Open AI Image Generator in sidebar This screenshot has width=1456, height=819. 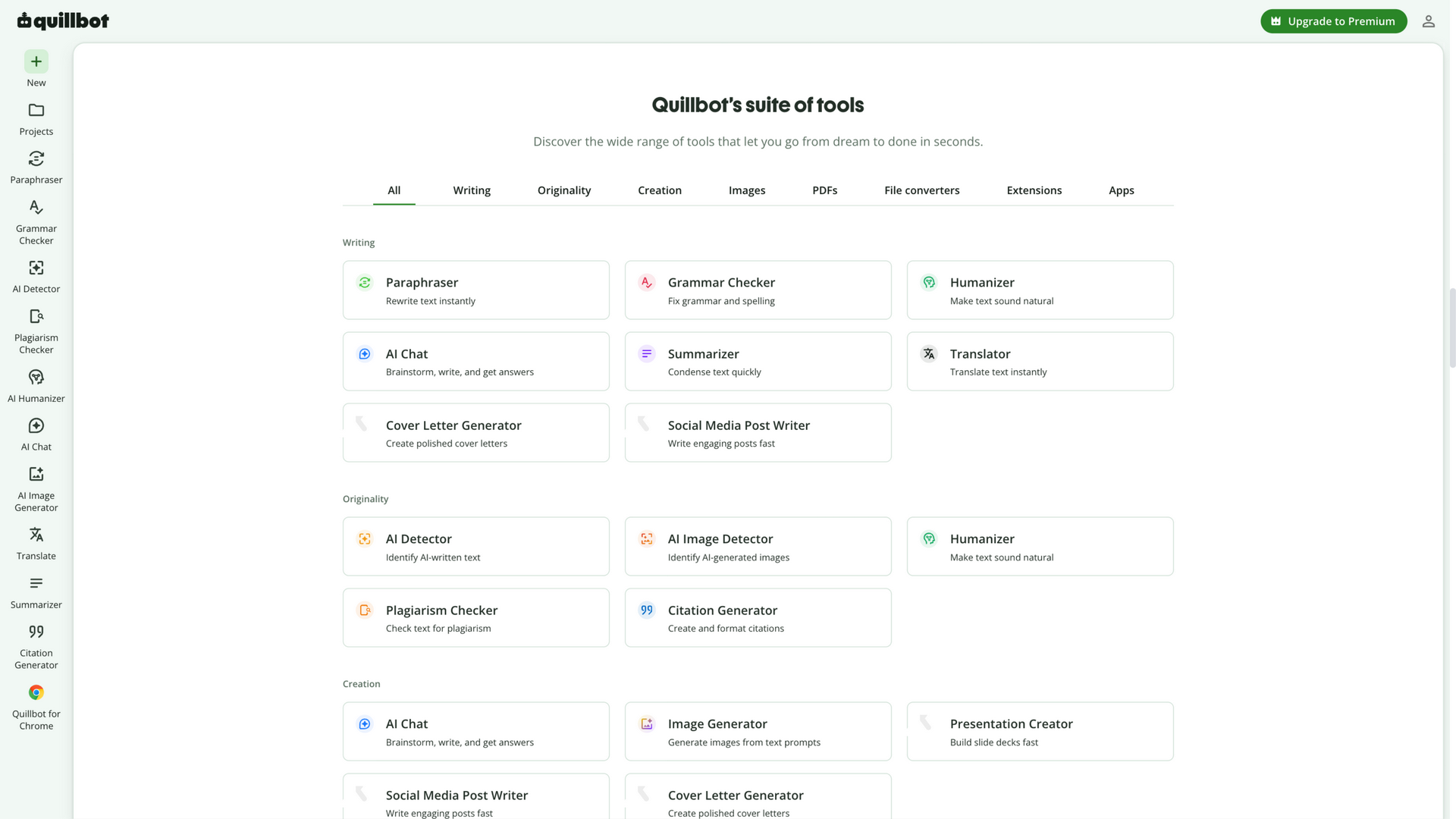coord(36,489)
